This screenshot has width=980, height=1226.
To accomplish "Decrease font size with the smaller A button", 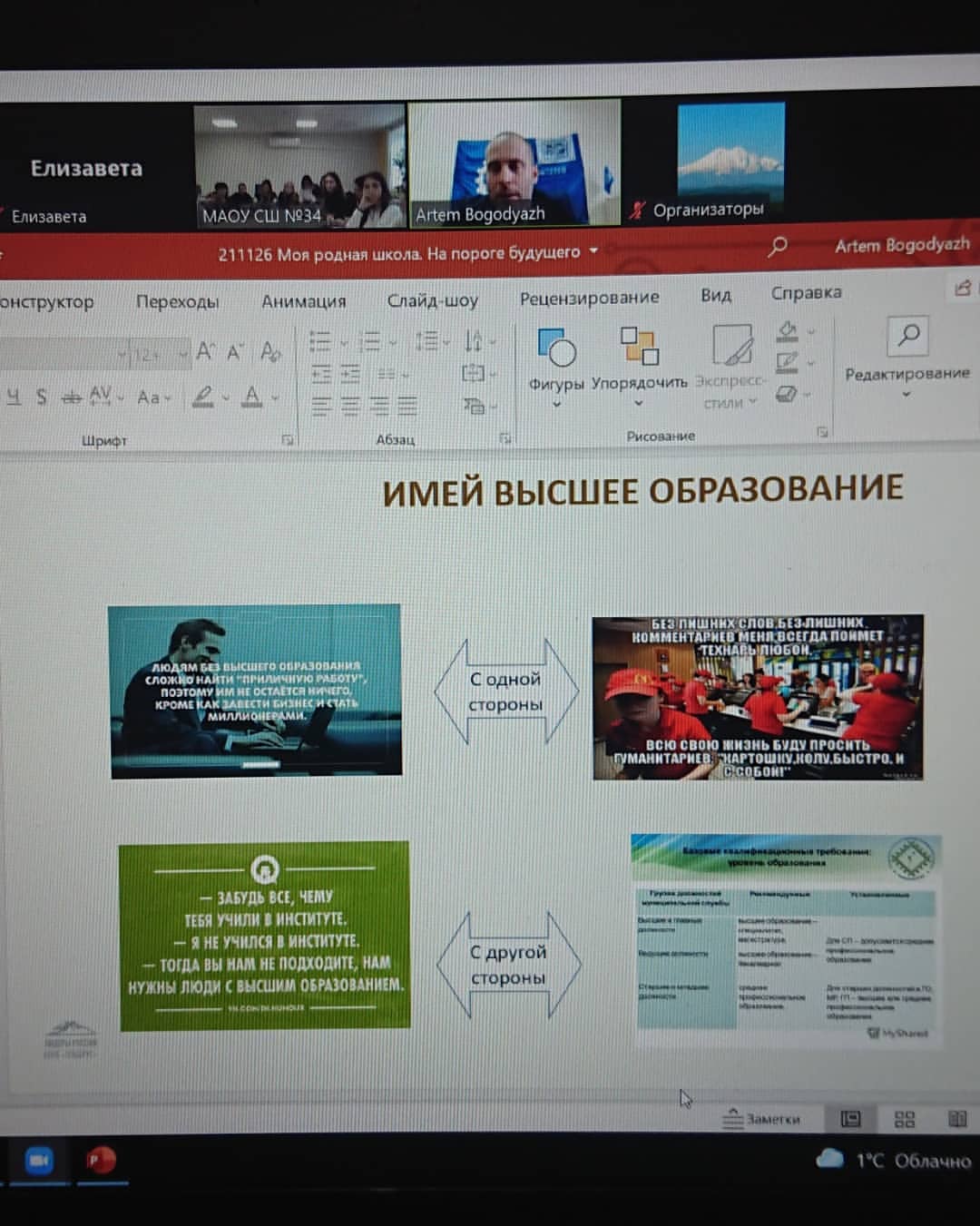I will [x=234, y=351].
